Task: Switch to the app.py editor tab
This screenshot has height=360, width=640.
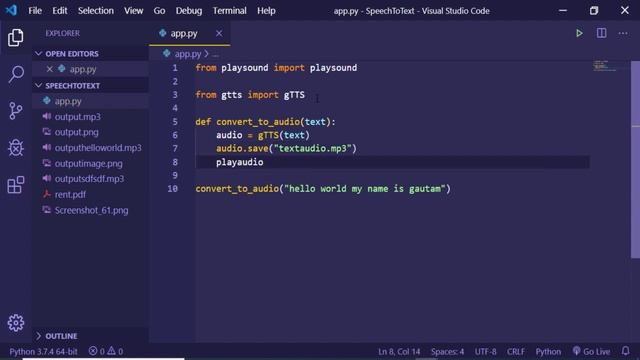Action: (x=190, y=33)
